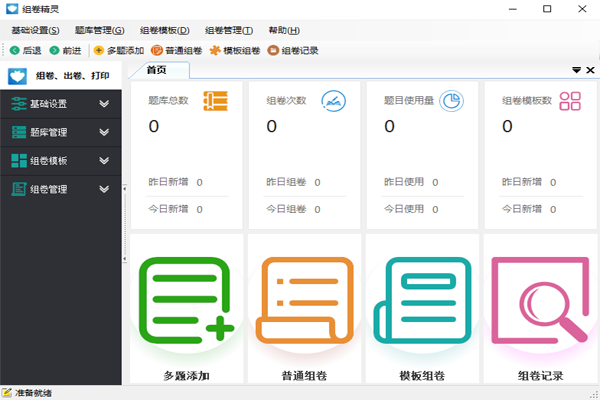The image size is (600, 400).
Task: Expand the 组卷管理 chevron in sidebar
Action: point(104,189)
